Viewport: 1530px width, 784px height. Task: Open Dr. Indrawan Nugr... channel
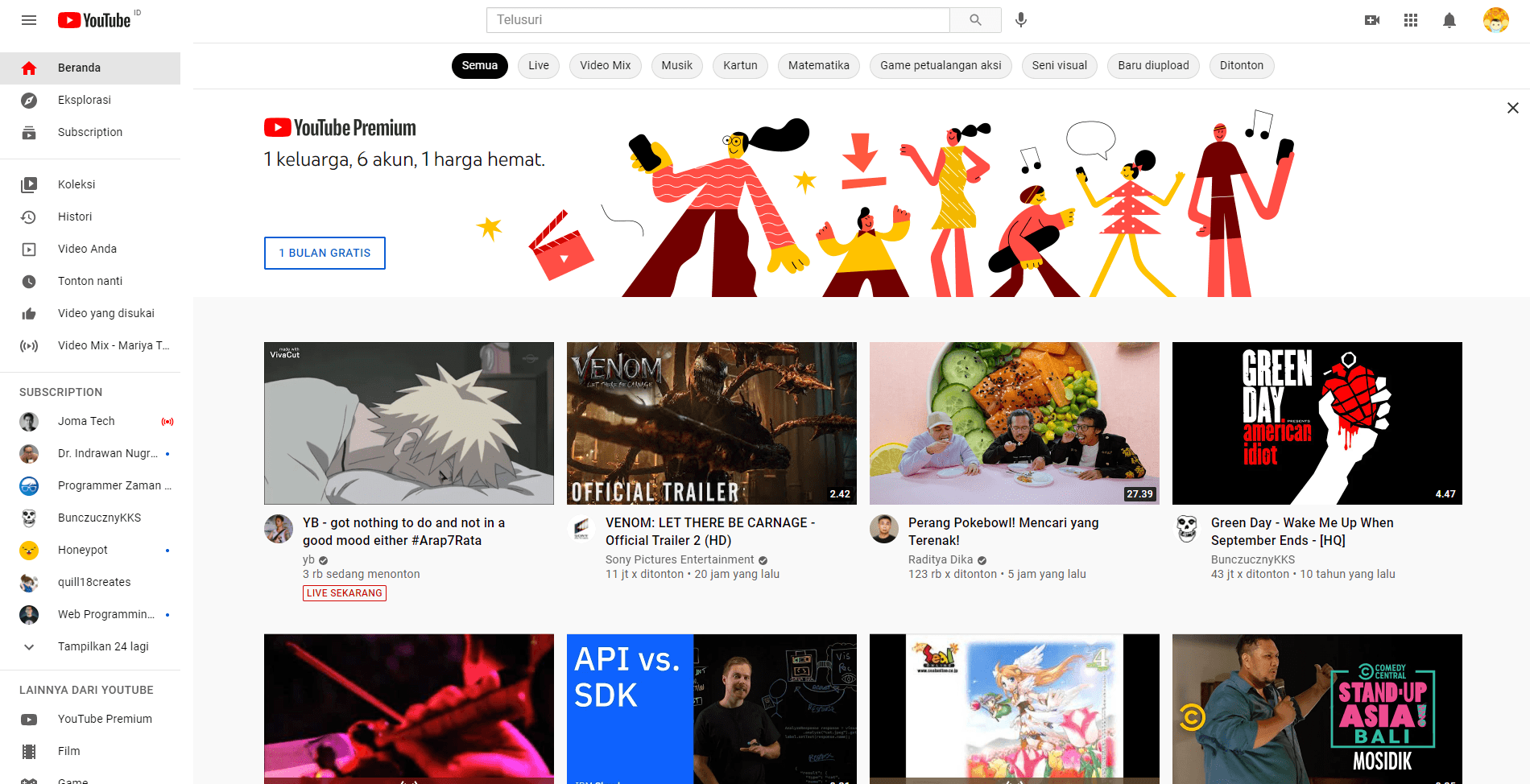coord(90,453)
